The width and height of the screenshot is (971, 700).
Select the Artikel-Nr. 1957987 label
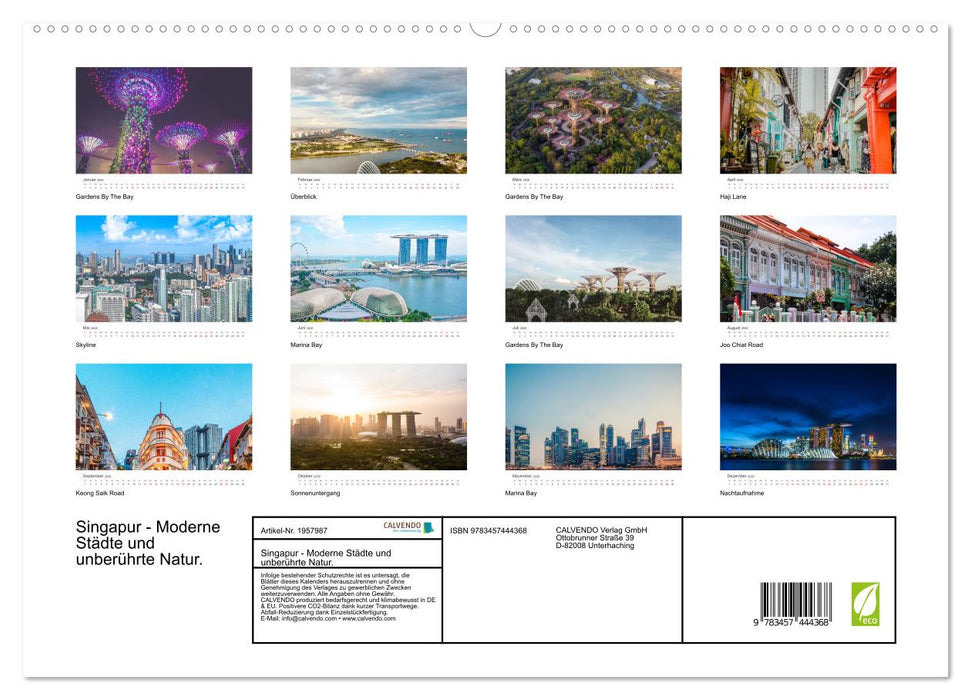294,529
